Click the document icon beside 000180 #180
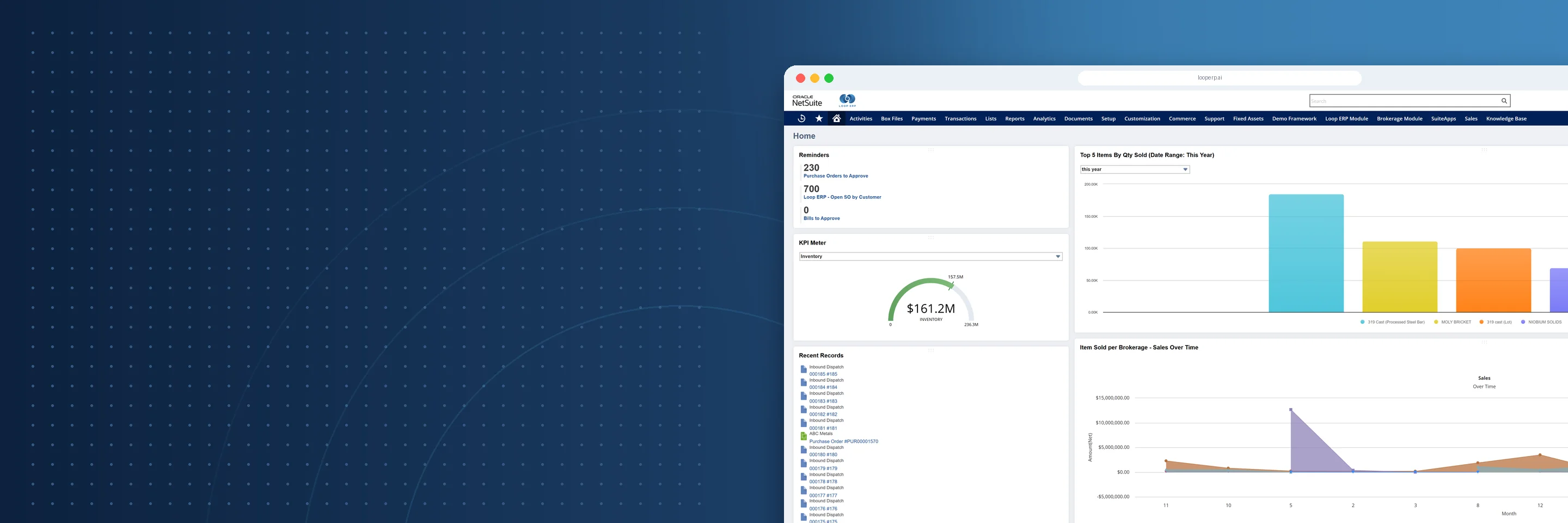This screenshot has height=523, width=1568. 804,450
